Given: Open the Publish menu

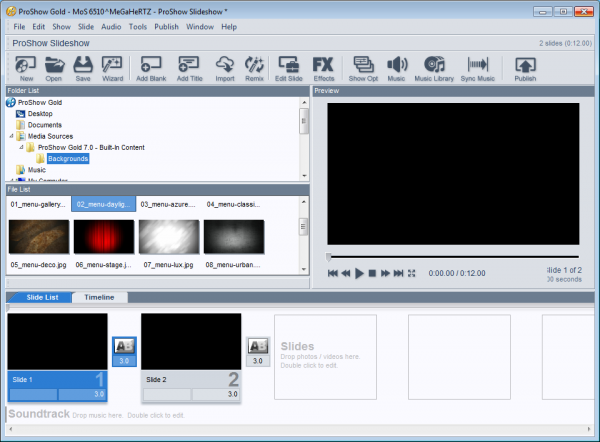Looking at the screenshot, I should tap(166, 27).
